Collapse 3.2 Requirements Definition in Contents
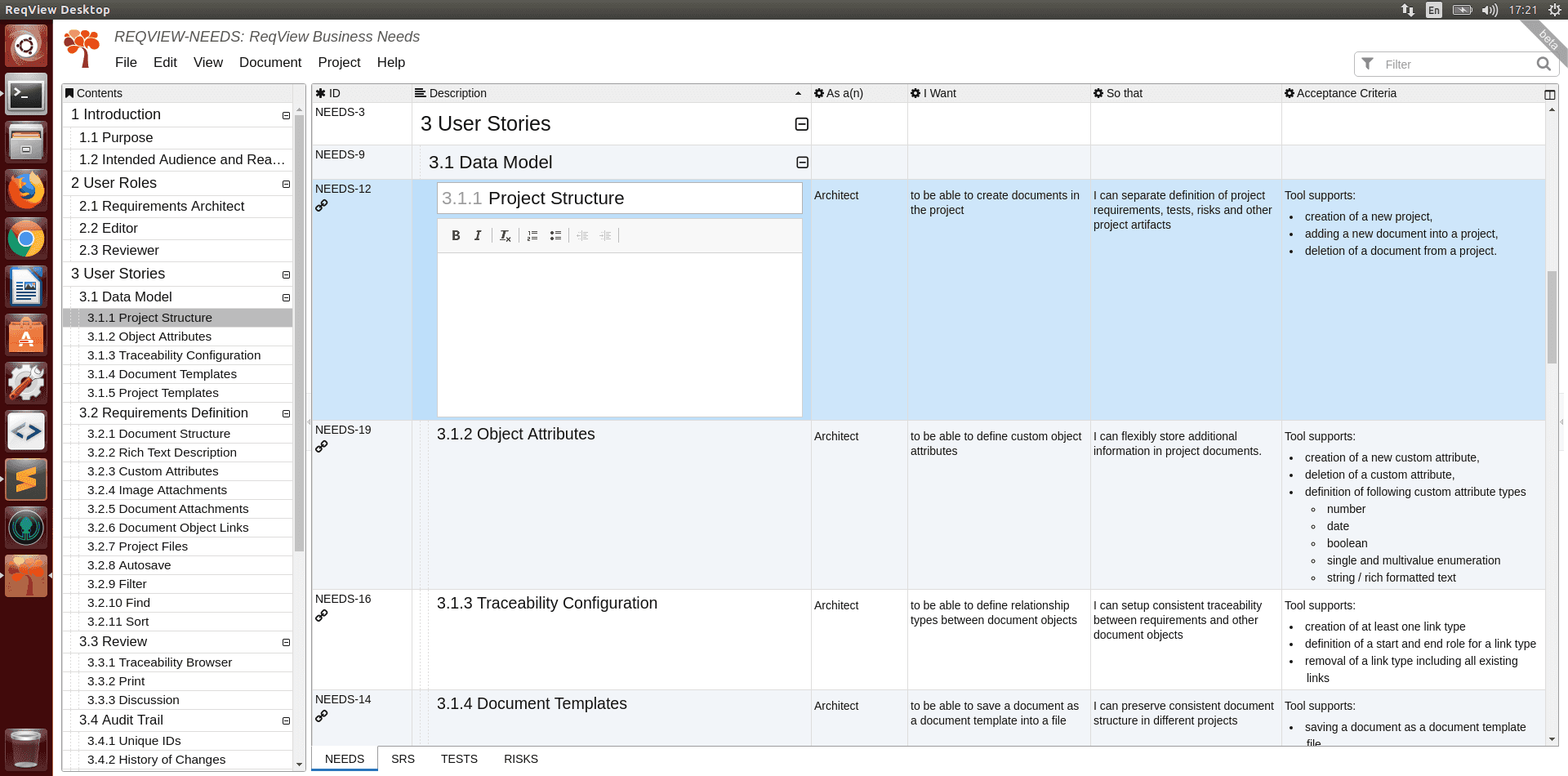 click(286, 413)
